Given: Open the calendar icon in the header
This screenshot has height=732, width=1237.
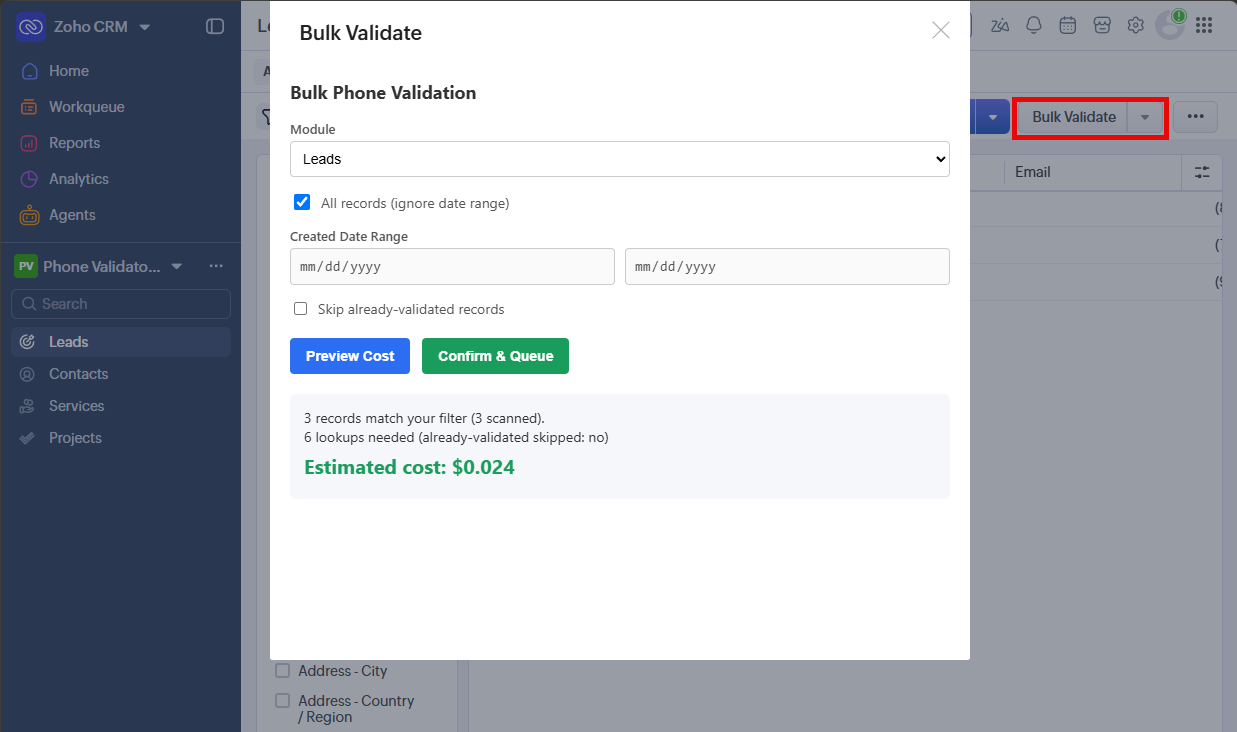Looking at the screenshot, I should [x=1068, y=26].
